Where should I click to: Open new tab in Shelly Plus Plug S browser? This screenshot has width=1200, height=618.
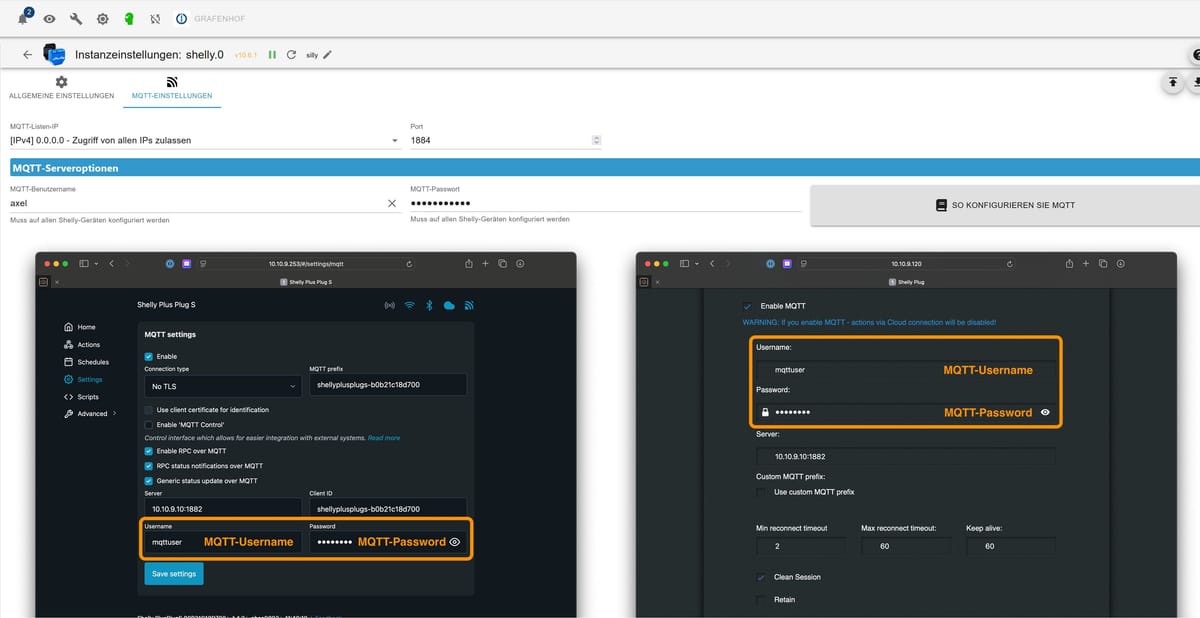tap(485, 263)
